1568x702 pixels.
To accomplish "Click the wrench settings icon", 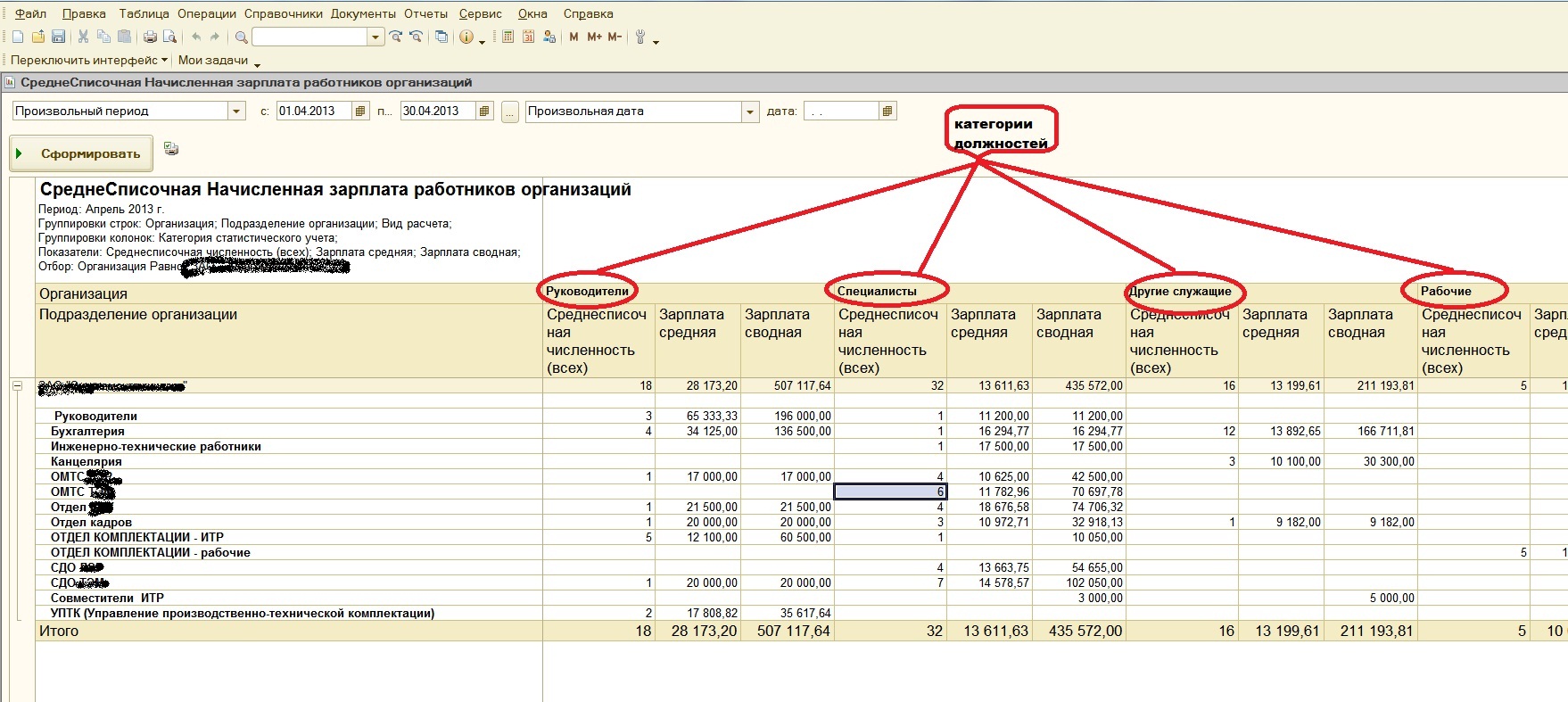I will (x=640, y=37).
